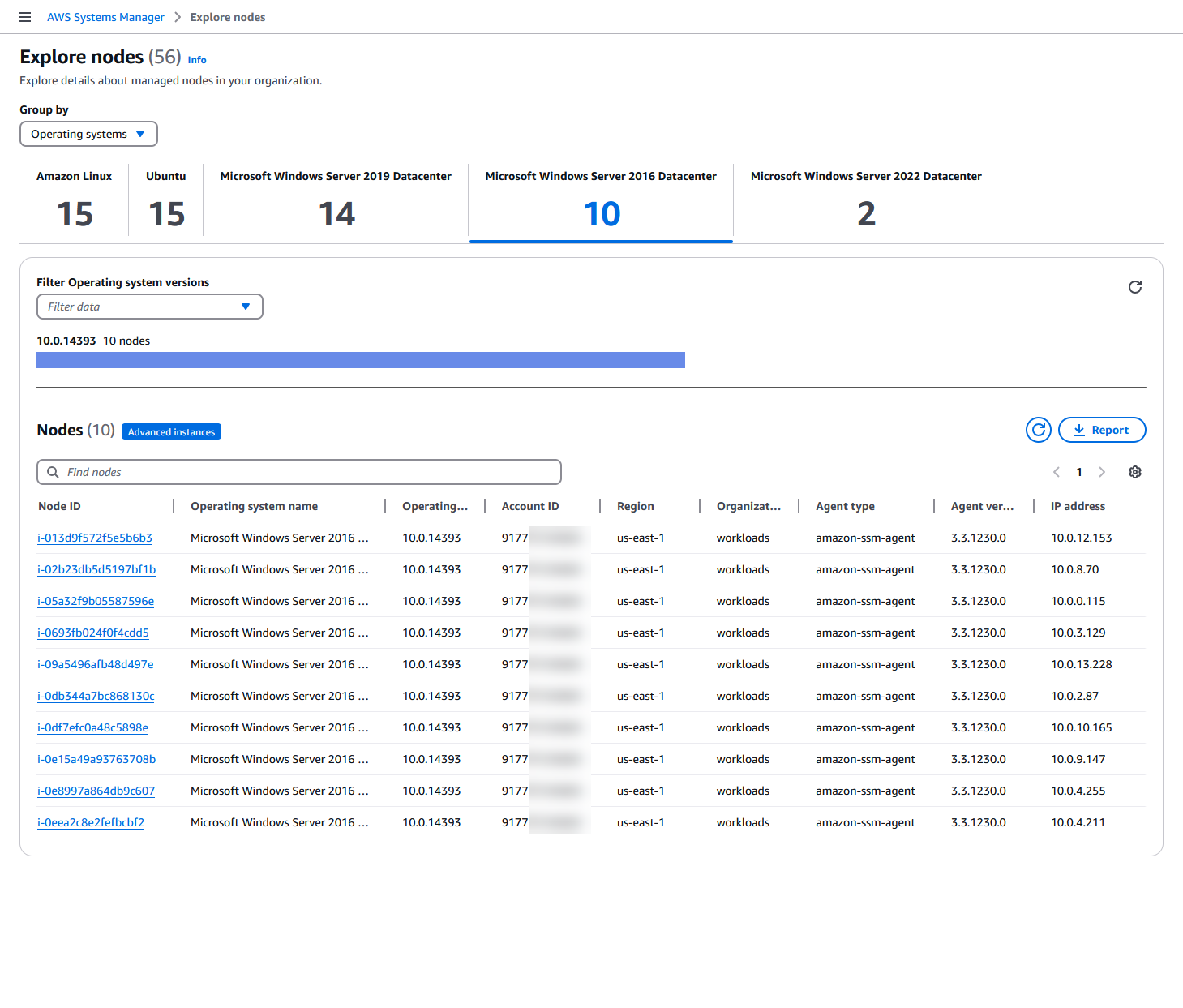The height and width of the screenshot is (1008, 1183).
Task: Open node i-0eea2c8e2fefbcbf2
Action: [91, 822]
